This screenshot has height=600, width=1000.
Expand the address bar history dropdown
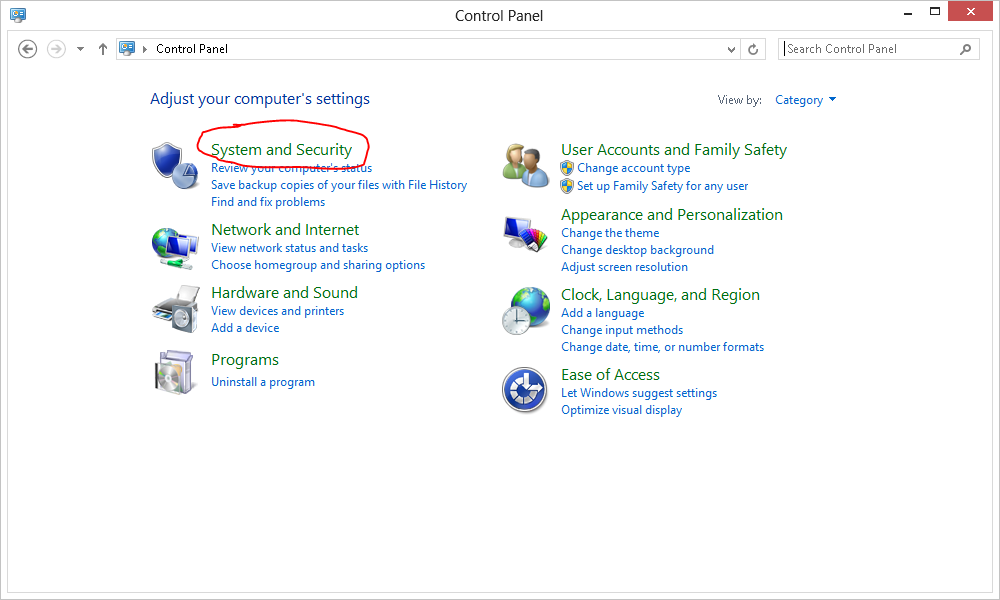(732, 49)
